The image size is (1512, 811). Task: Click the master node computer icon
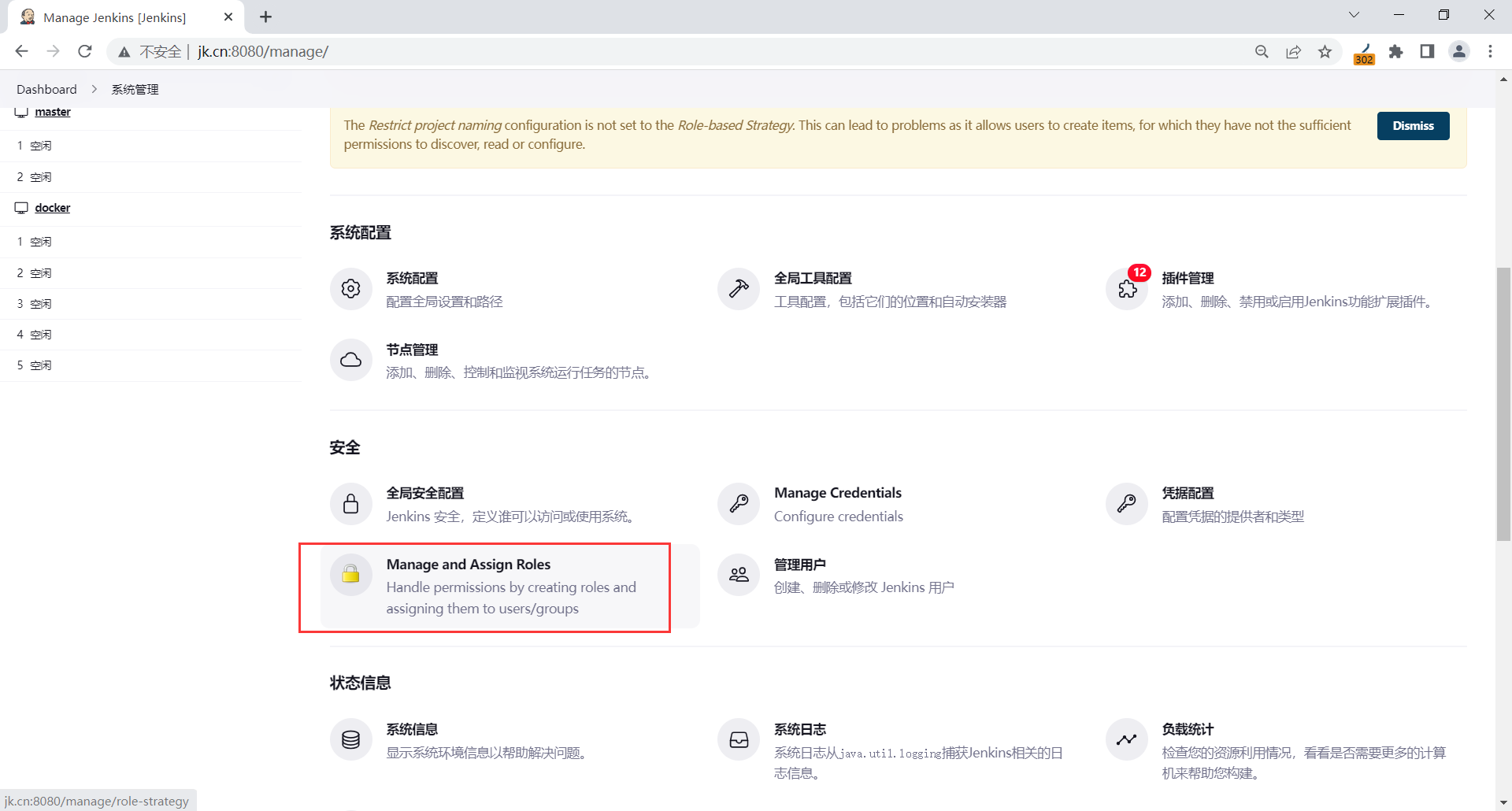(x=21, y=113)
